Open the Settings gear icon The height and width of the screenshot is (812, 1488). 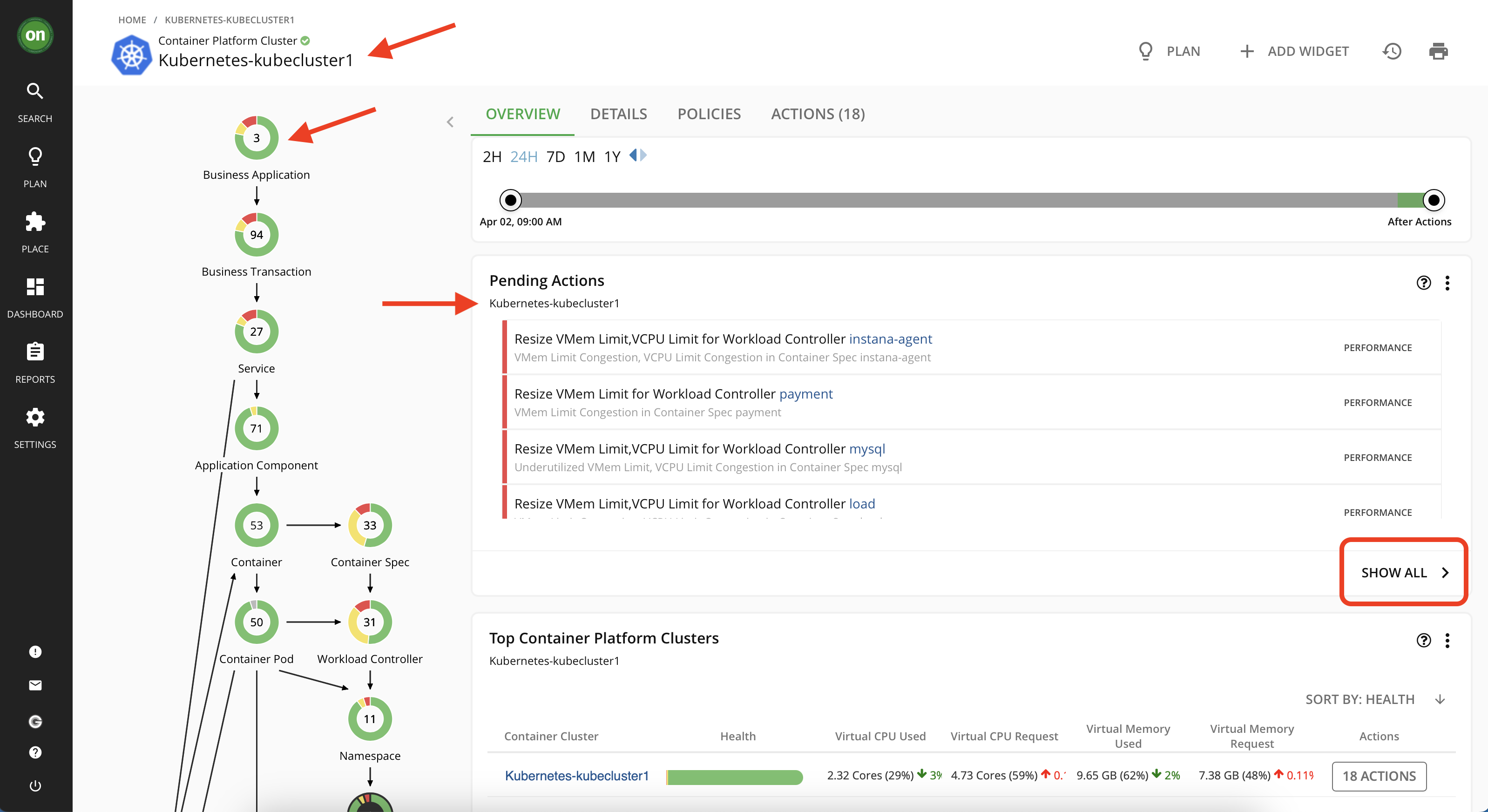tap(35, 428)
